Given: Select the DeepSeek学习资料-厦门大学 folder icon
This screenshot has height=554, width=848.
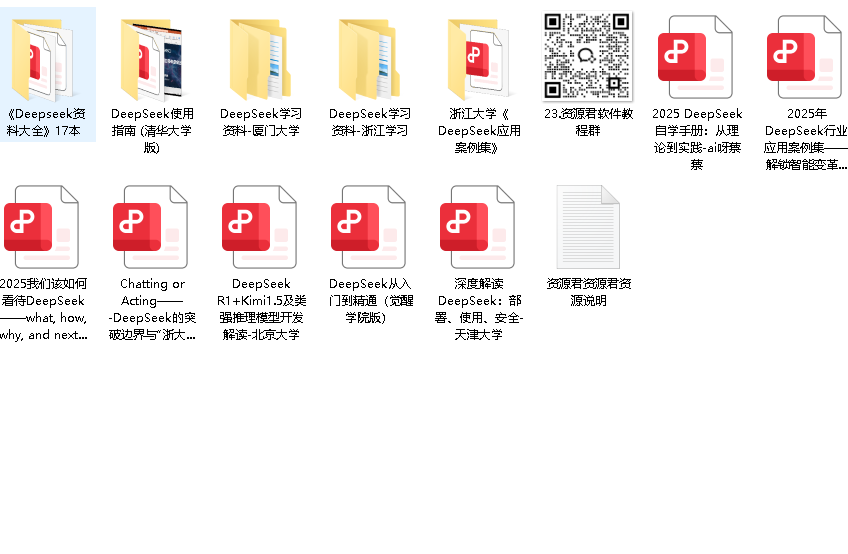Looking at the screenshot, I should pos(261,60).
